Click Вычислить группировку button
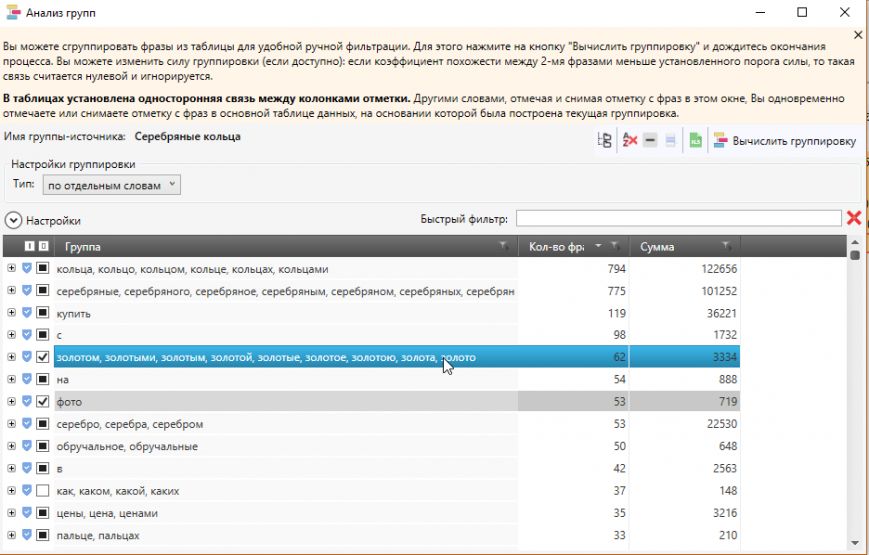The image size is (869, 555). pyautogui.click(x=785, y=141)
